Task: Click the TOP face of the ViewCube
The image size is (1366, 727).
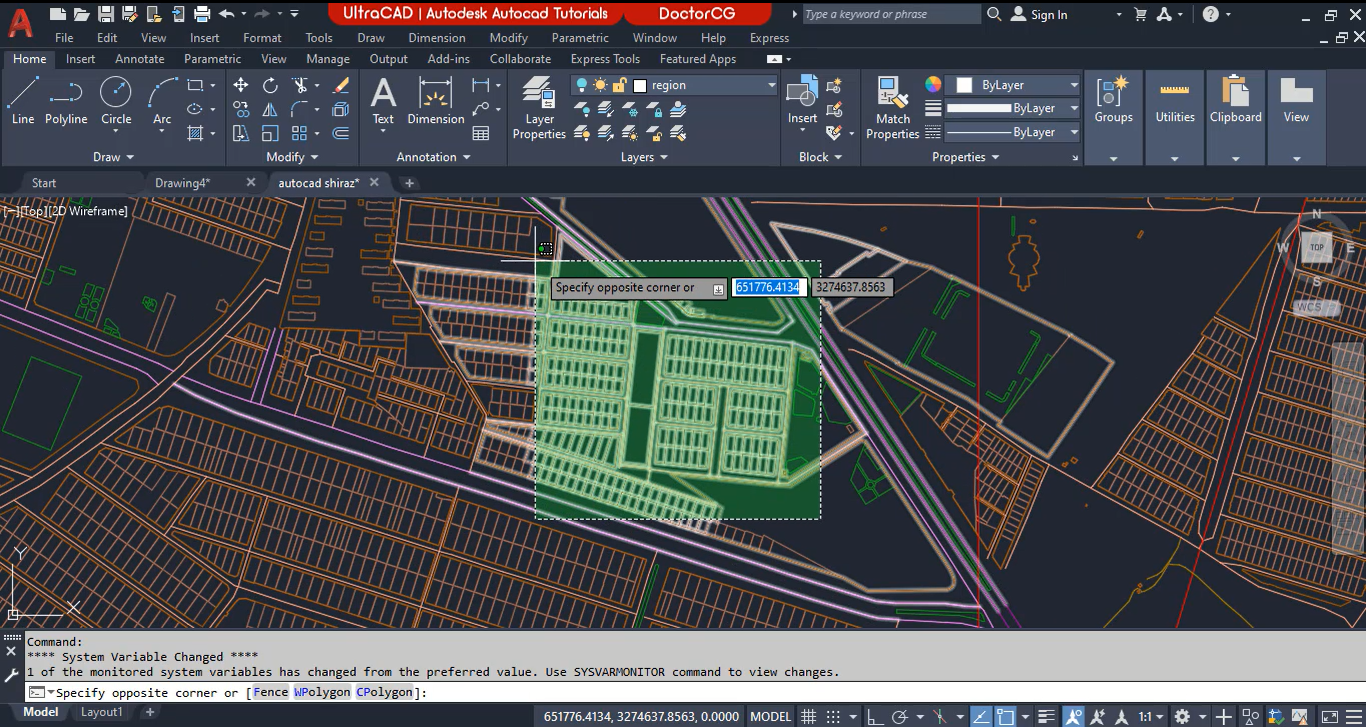Action: (x=1317, y=247)
